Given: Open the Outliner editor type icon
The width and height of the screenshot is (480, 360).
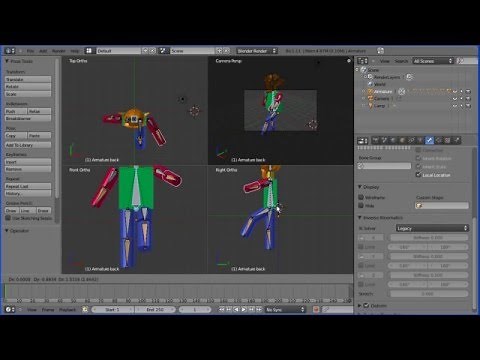Looking at the screenshot, I should [362, 61].
